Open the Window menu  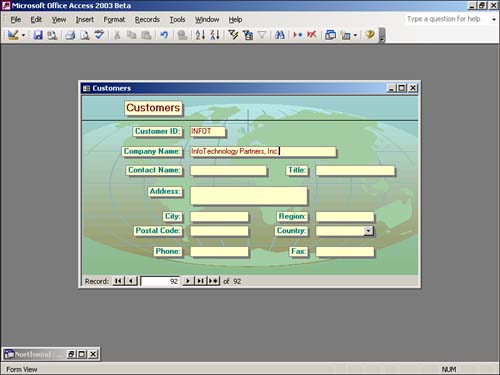pyautogui.click(x=207, y=20)
